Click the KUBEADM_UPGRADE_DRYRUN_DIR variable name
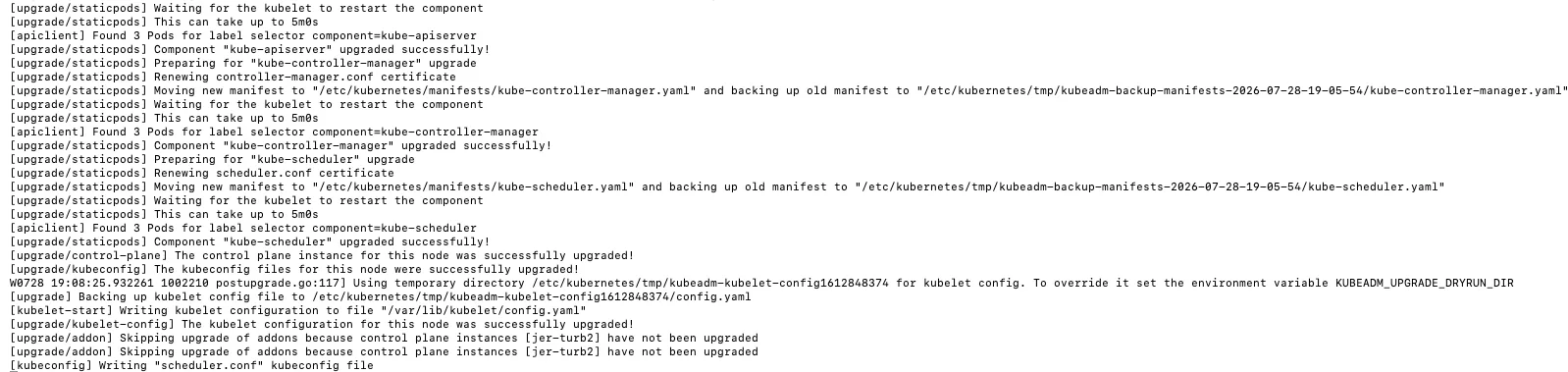Image resolution: width=1568 pixels, height=372 pixels. [x=1424, y=283]
